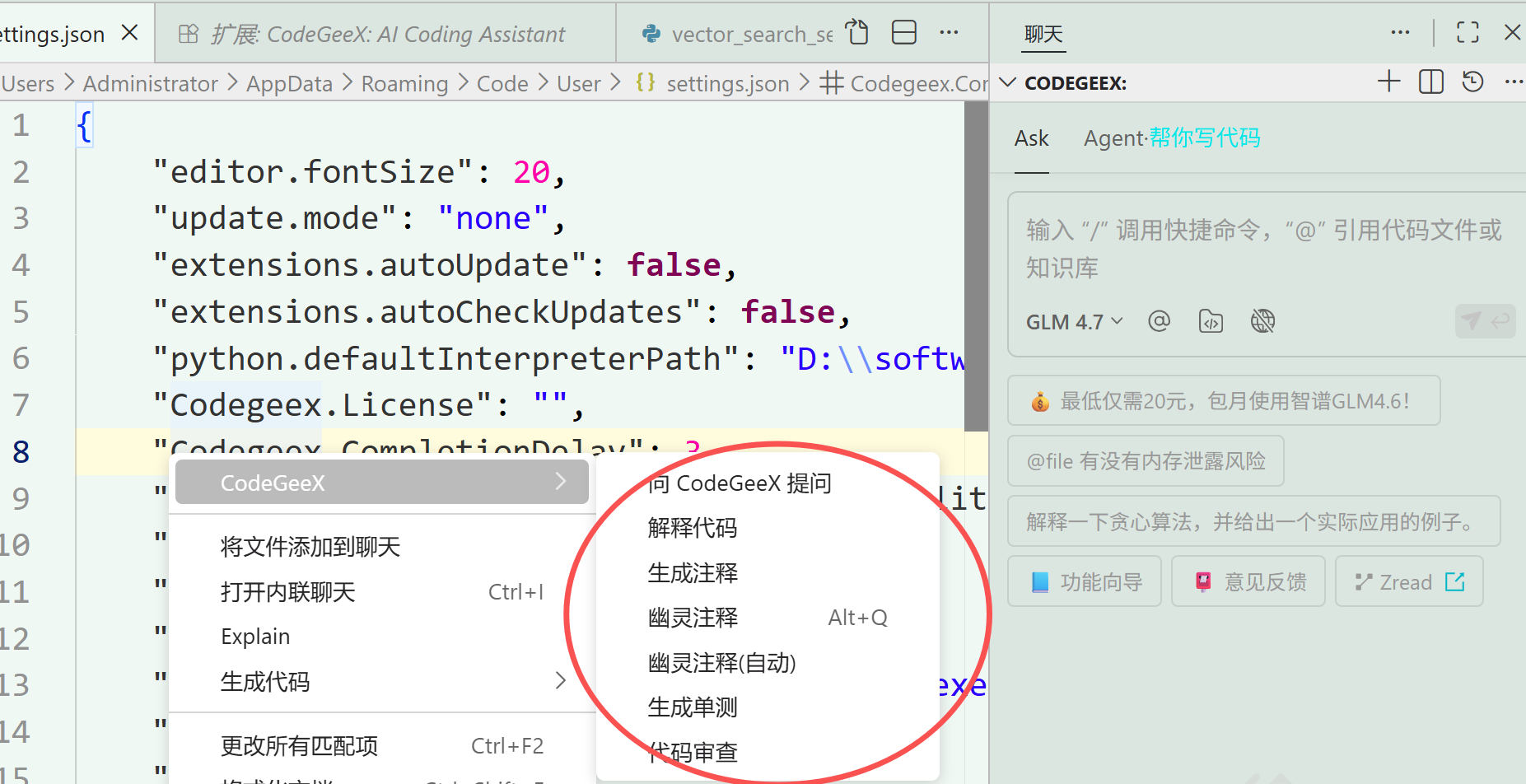Open the GLM4.6 monthly offer banner

pos(1224,401)
